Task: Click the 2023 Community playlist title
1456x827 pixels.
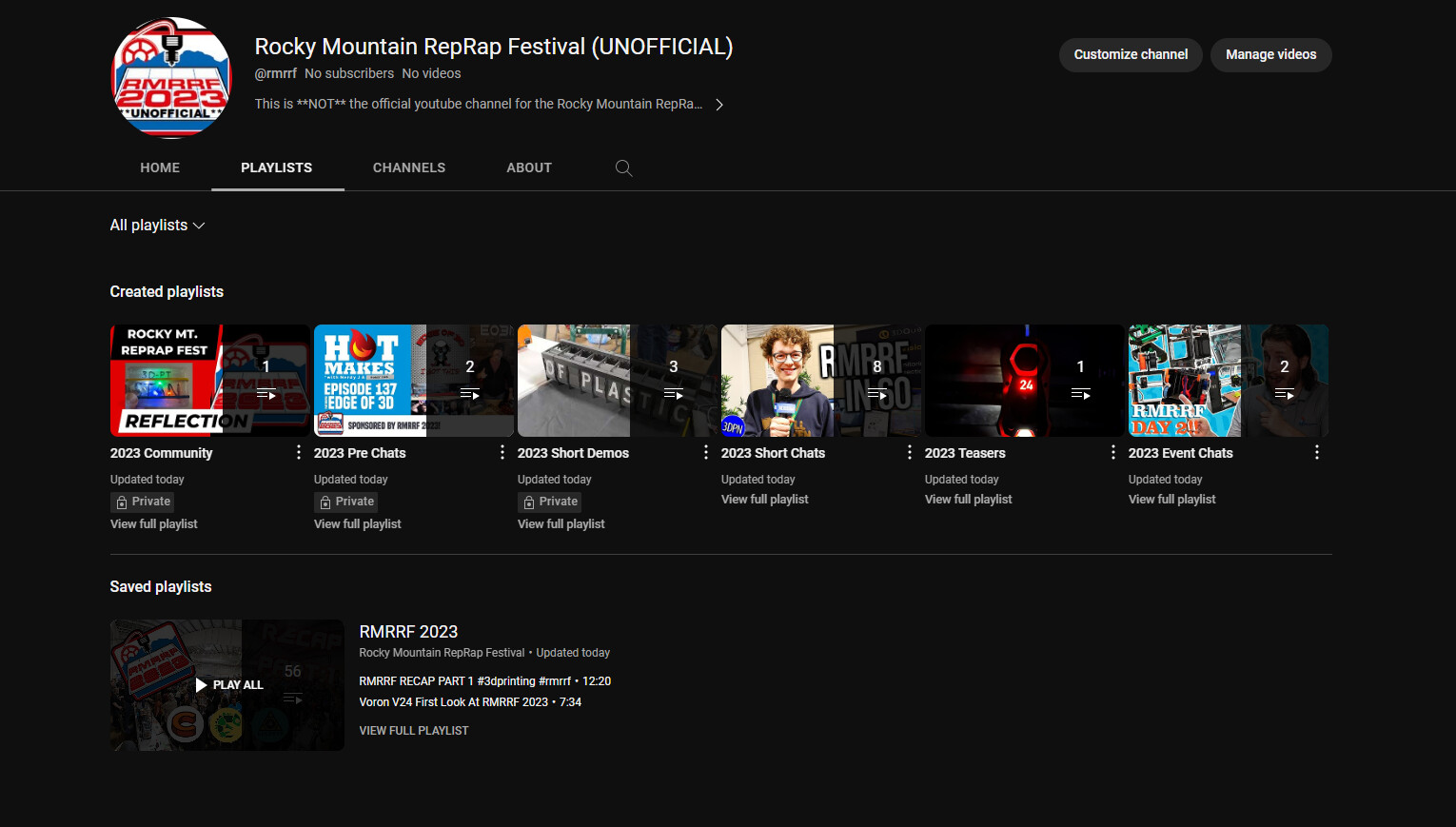Action: (162, 453)
